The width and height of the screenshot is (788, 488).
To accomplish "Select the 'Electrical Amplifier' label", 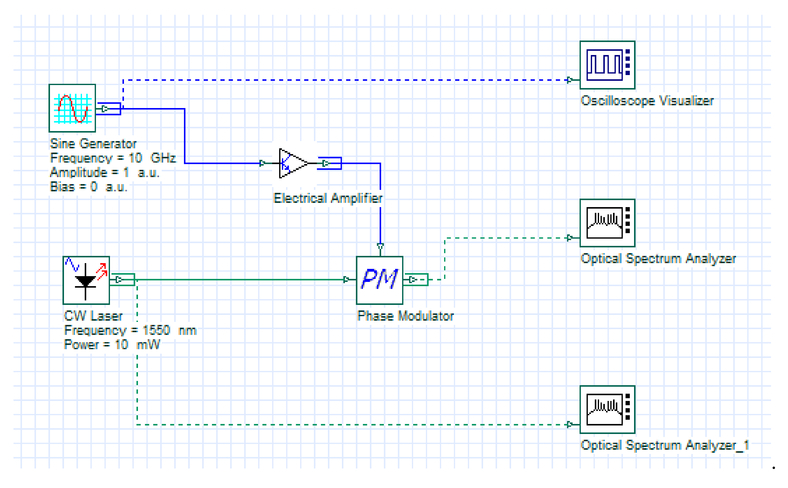I will coord(328,199).
